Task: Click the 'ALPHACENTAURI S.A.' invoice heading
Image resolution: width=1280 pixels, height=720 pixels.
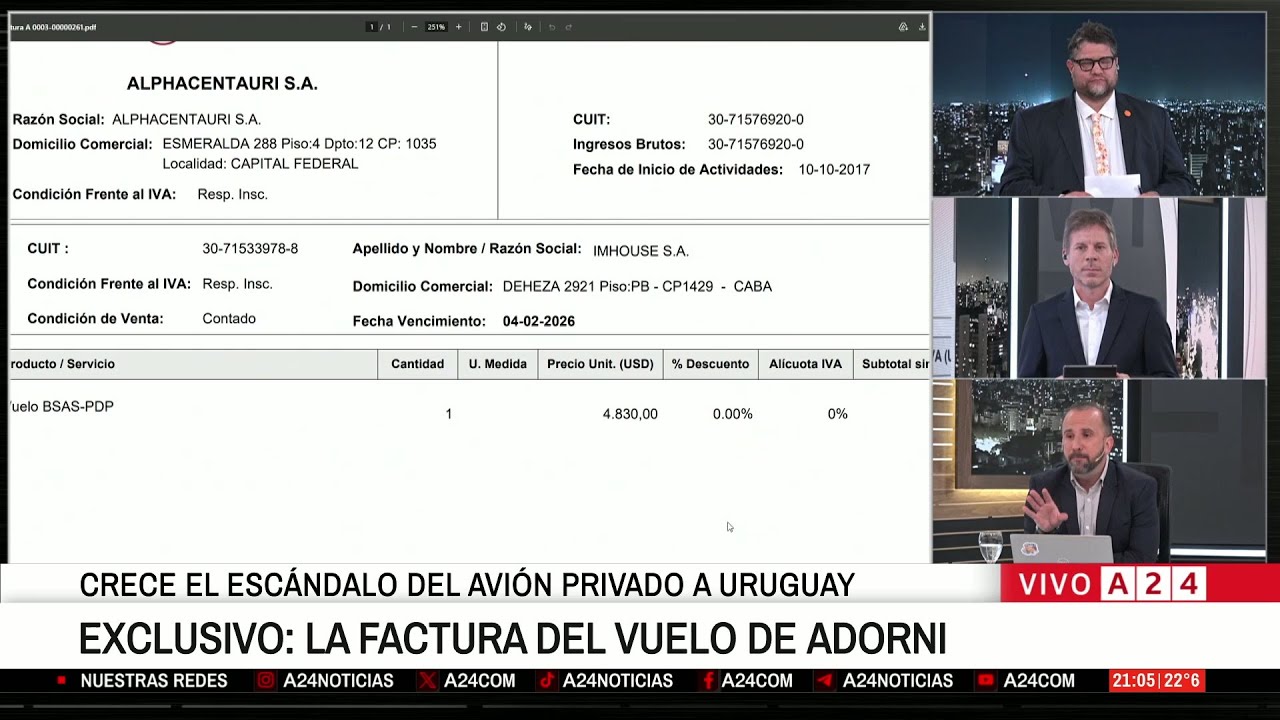Action: pos(222,84)
